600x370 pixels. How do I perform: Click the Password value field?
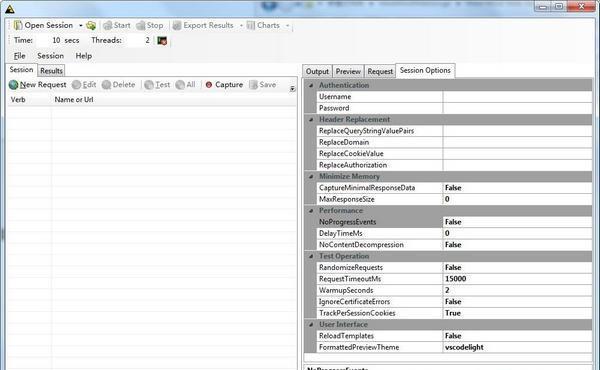[x=517, y=108]
